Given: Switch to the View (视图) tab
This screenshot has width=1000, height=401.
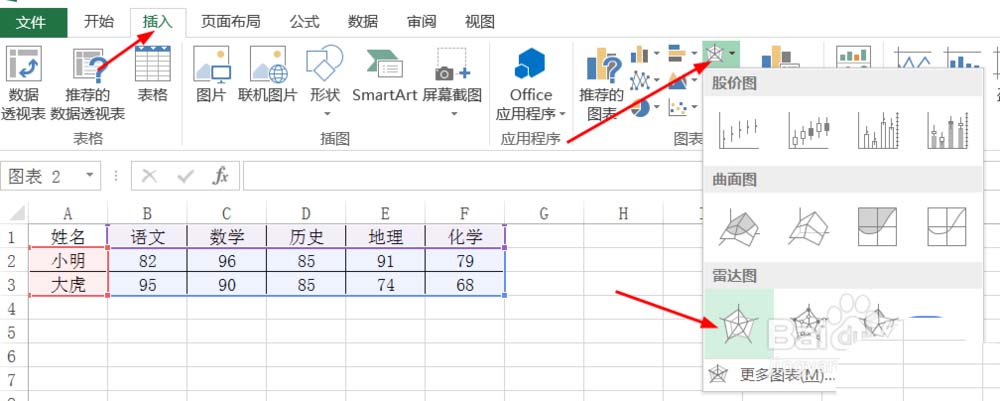Looking at the screenshot, I should (x=480, y=22).
